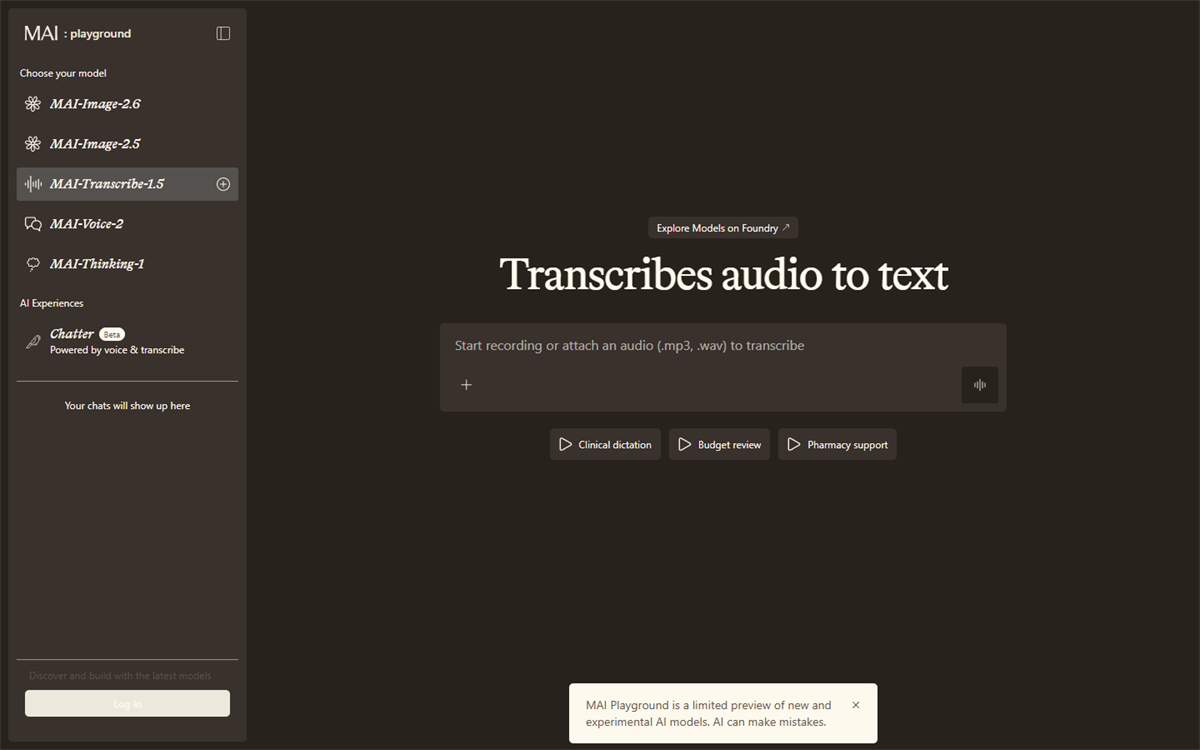Click the Beta badge next to Chatter

(112, 334)
